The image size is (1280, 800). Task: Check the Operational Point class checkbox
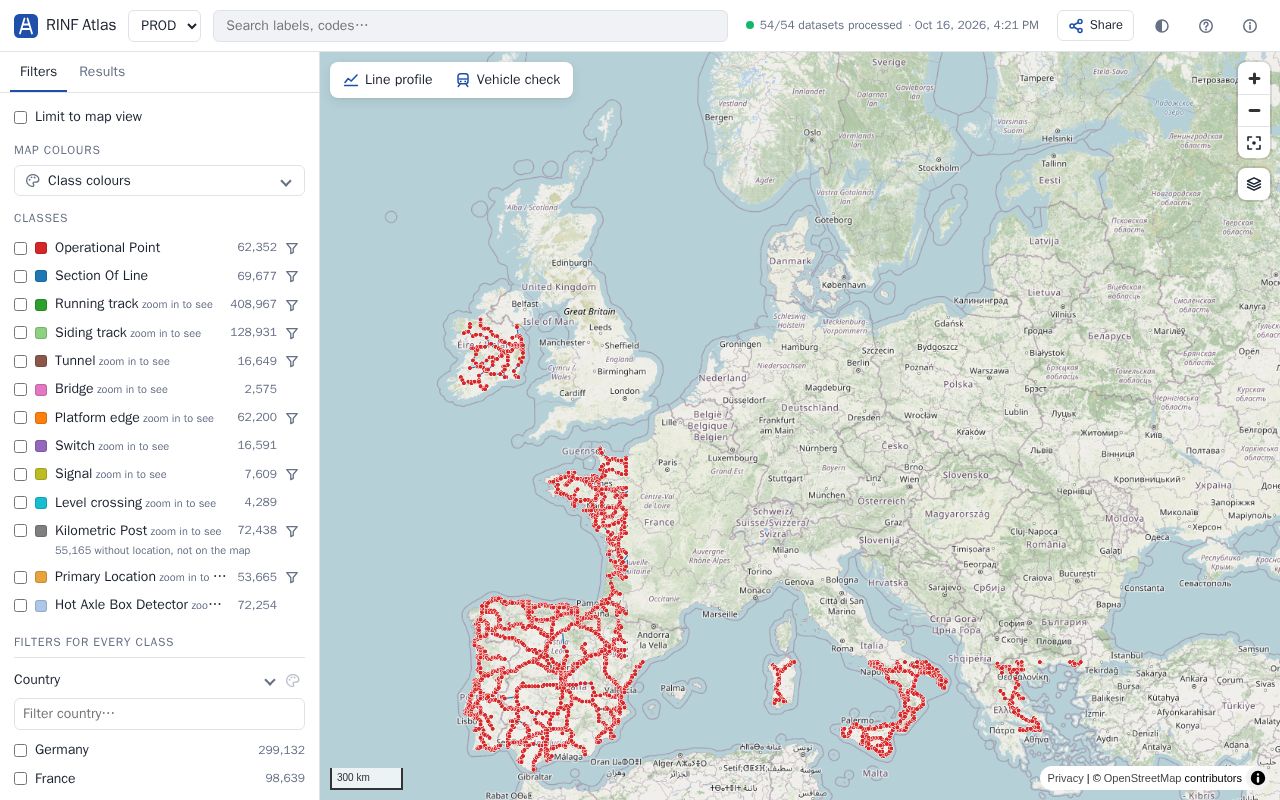pyautogui.click(x=20, y=248)
